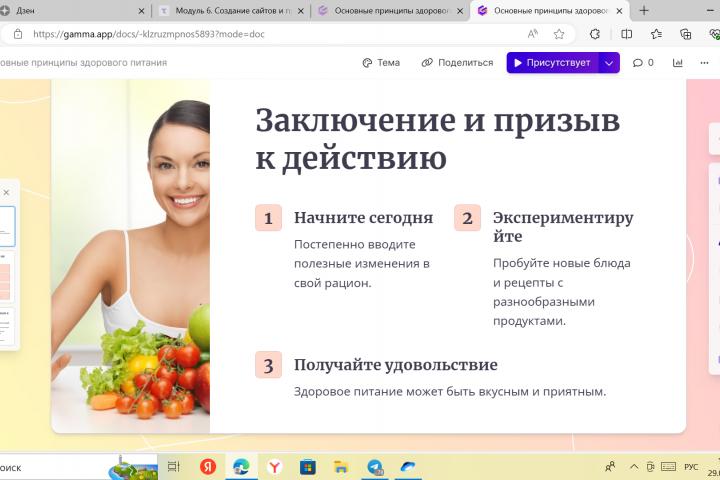Expand the present options dropdown arrow

[609, 63]
